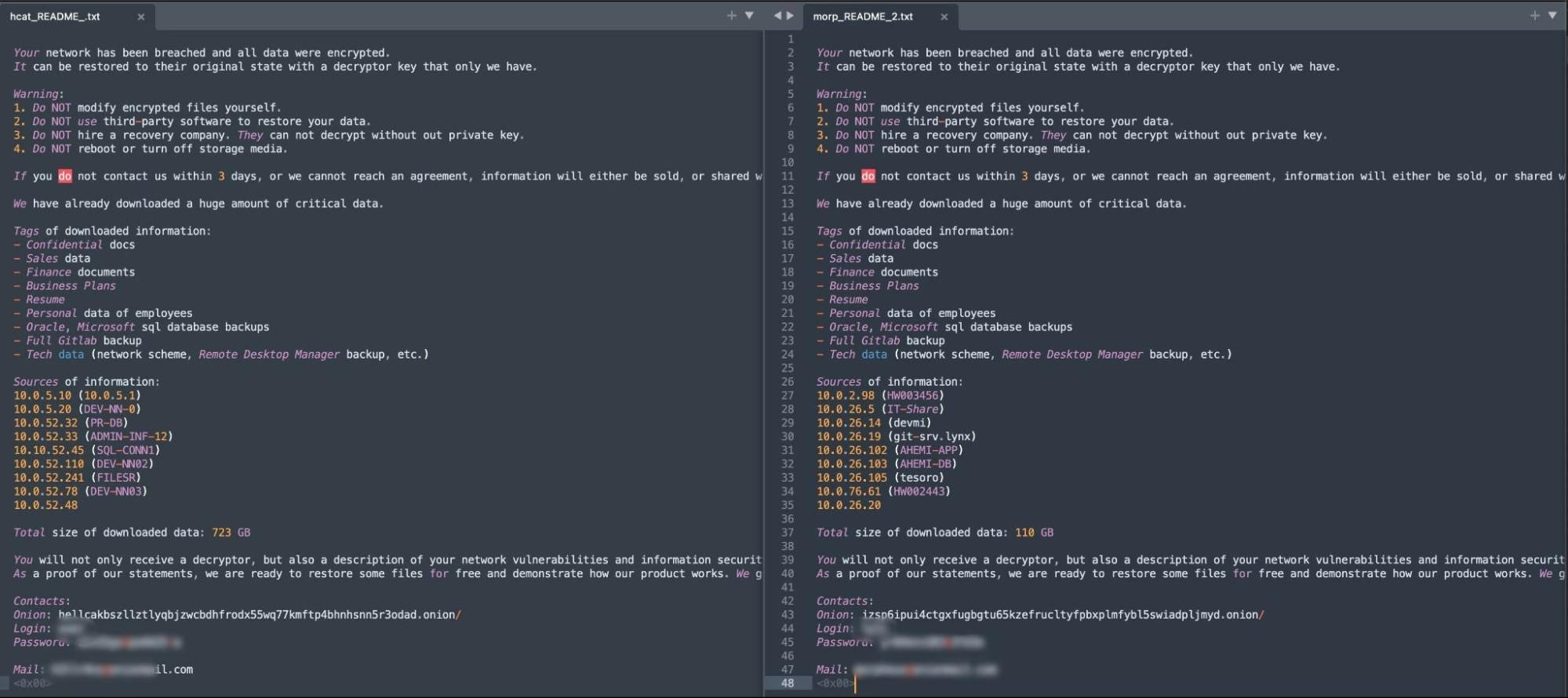Image resolution: width=1568 pixels, height=698 pixels.
Task: Click the highlighted "do" in the left pane
Action: click(65, 176)
